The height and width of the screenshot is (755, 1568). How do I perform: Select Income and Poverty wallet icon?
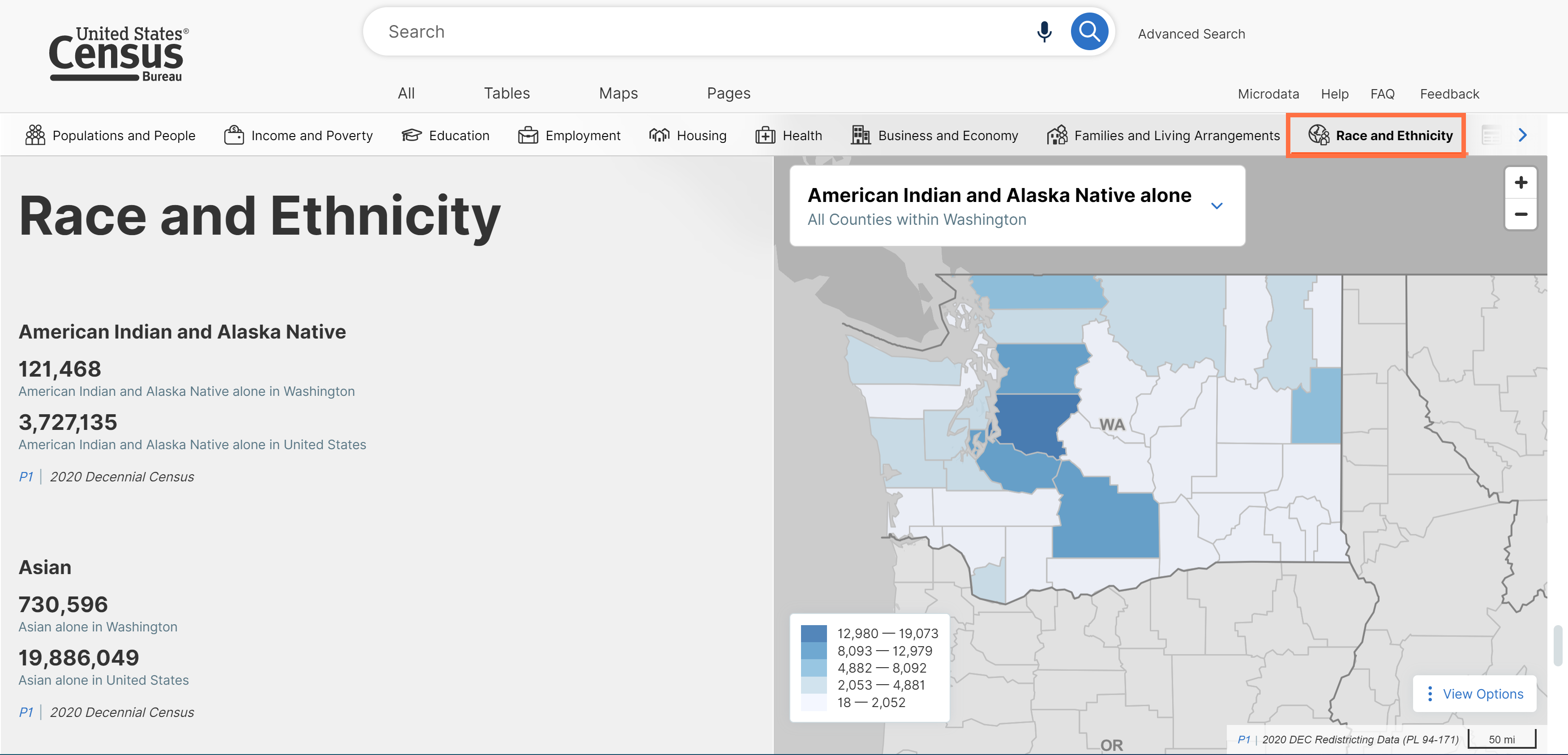234,135
